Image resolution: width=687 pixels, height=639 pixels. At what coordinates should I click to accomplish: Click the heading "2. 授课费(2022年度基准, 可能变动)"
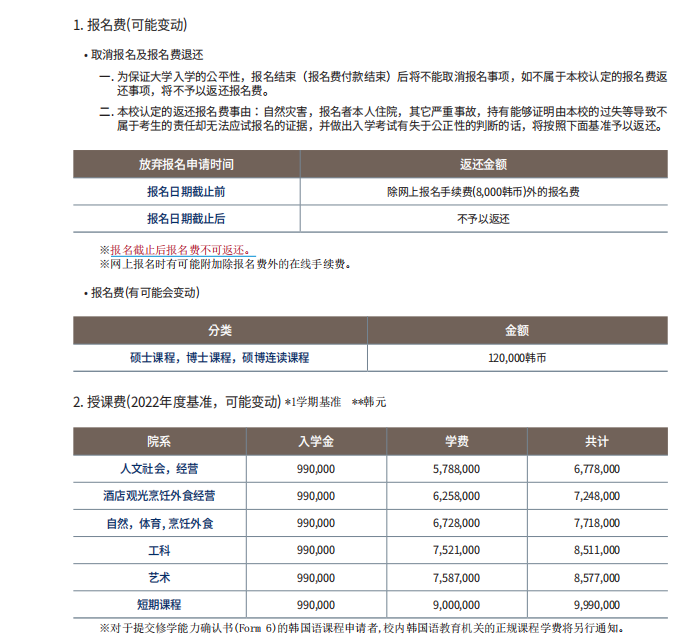point(177,401)
